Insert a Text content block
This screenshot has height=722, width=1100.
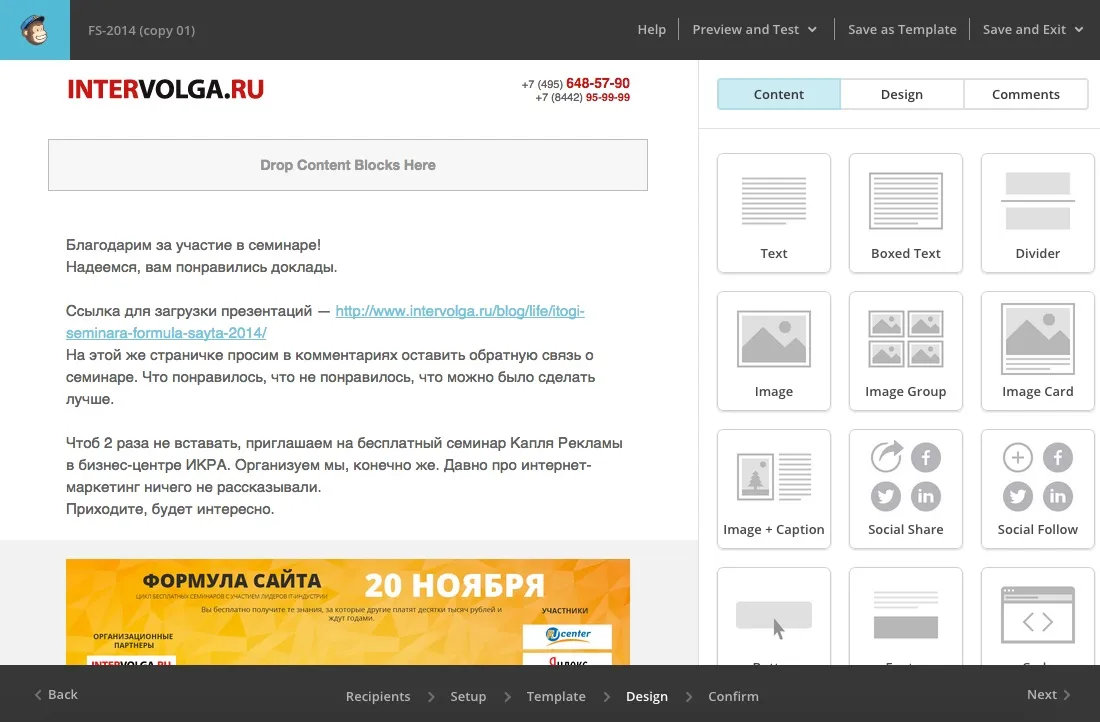(773, 212)
